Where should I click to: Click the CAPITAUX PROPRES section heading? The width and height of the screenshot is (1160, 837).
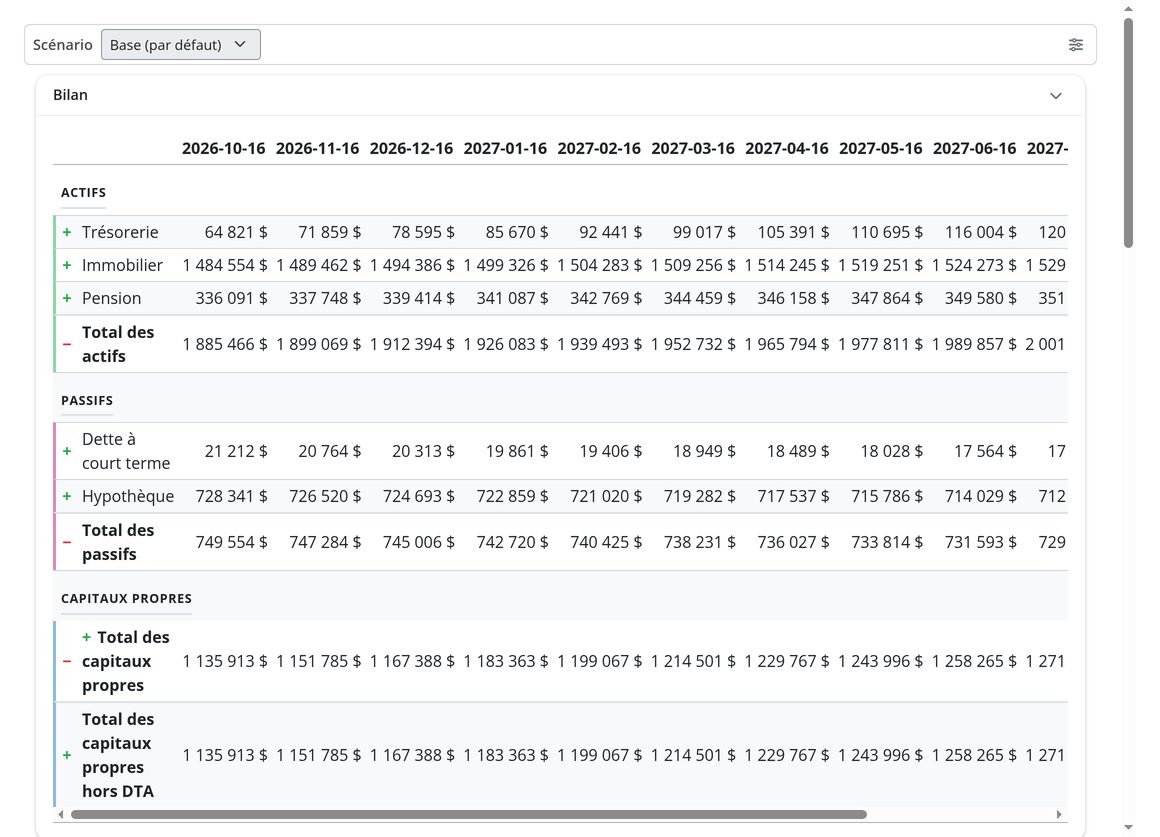(127, 598)
